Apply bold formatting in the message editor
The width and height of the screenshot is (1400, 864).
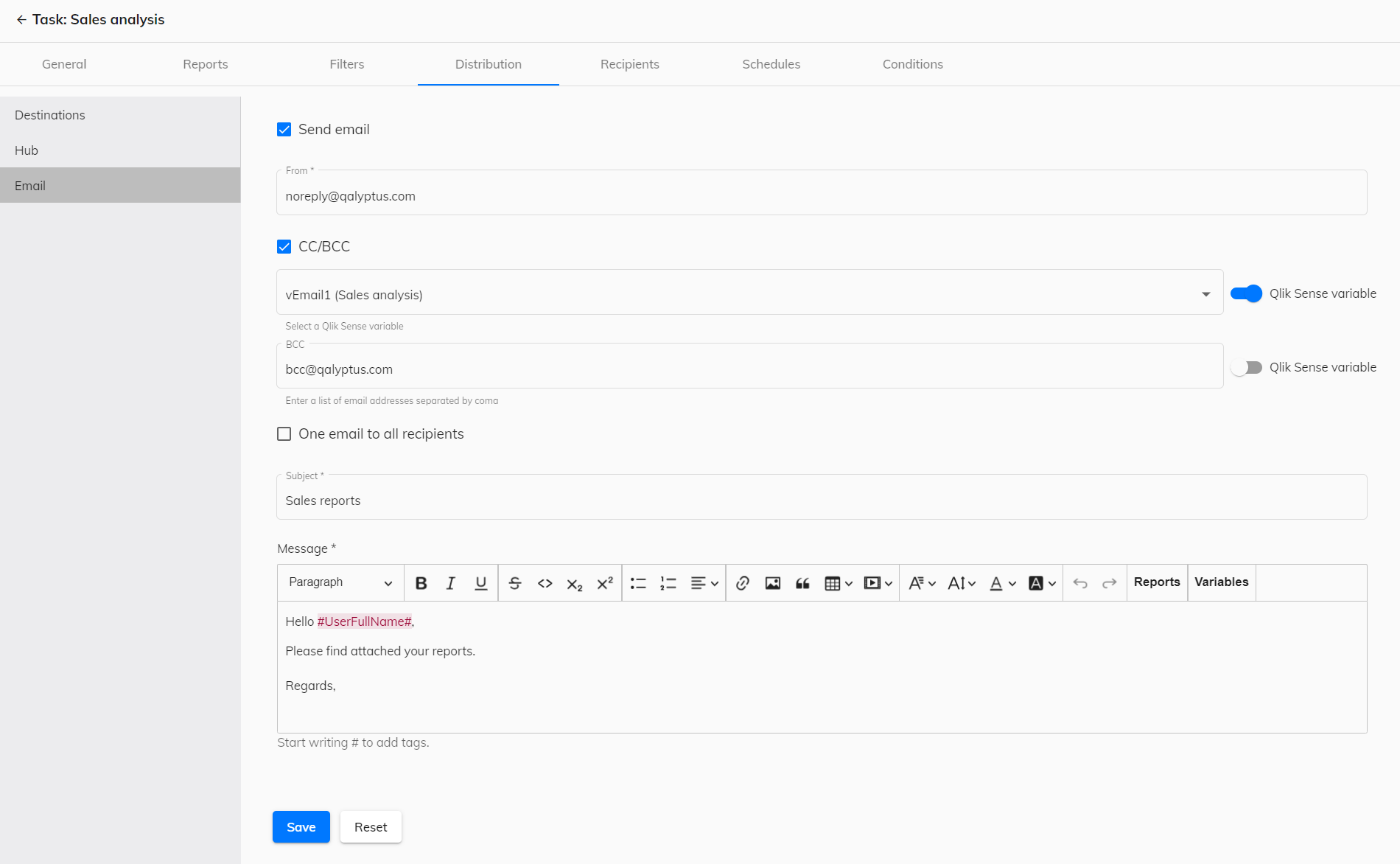click(421, 582)
